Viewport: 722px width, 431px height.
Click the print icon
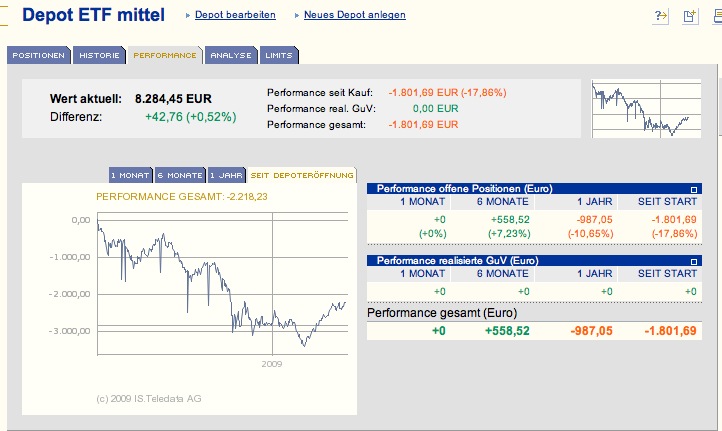[x=716, y=16]
